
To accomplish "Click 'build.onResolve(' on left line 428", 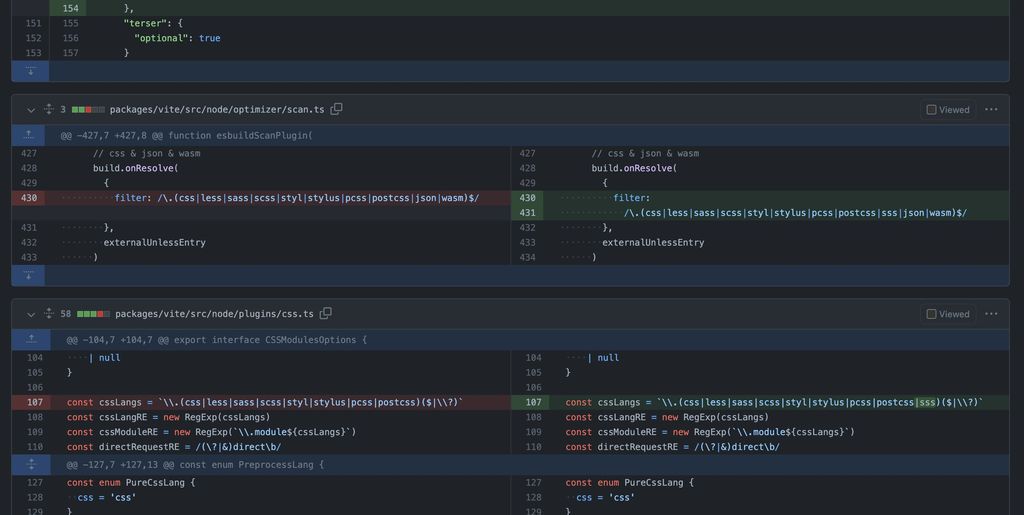I will 136,168.
